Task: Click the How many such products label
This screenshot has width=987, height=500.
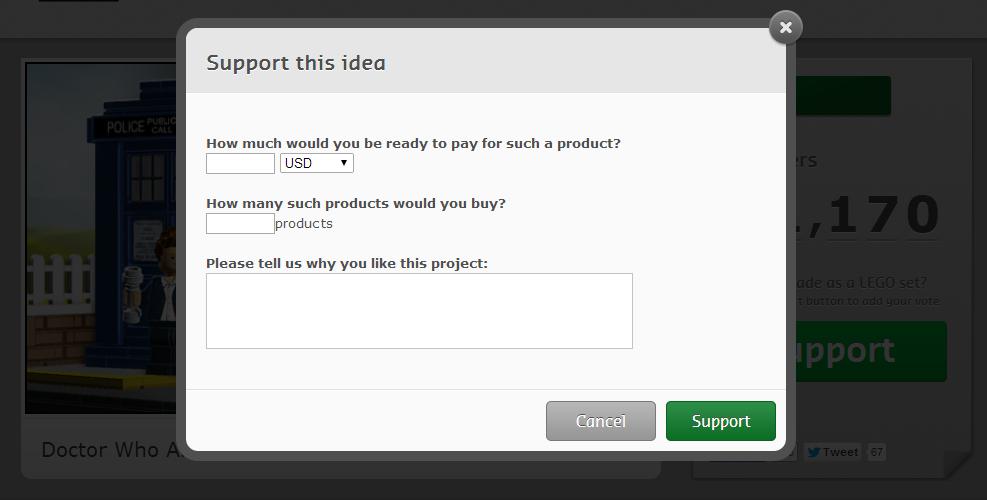Action: coord(355,203)
